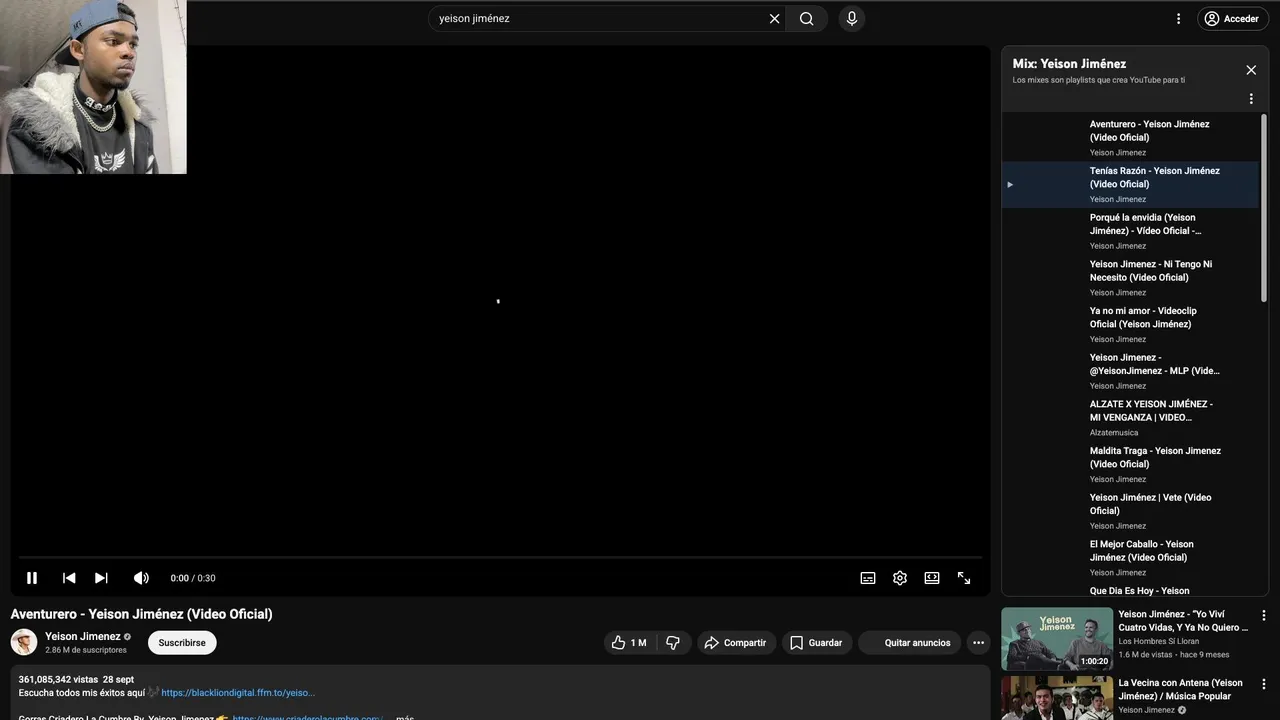
Task: Open the mix playlist options menu
Action: pyautogui.click(x=1250, y=99)
